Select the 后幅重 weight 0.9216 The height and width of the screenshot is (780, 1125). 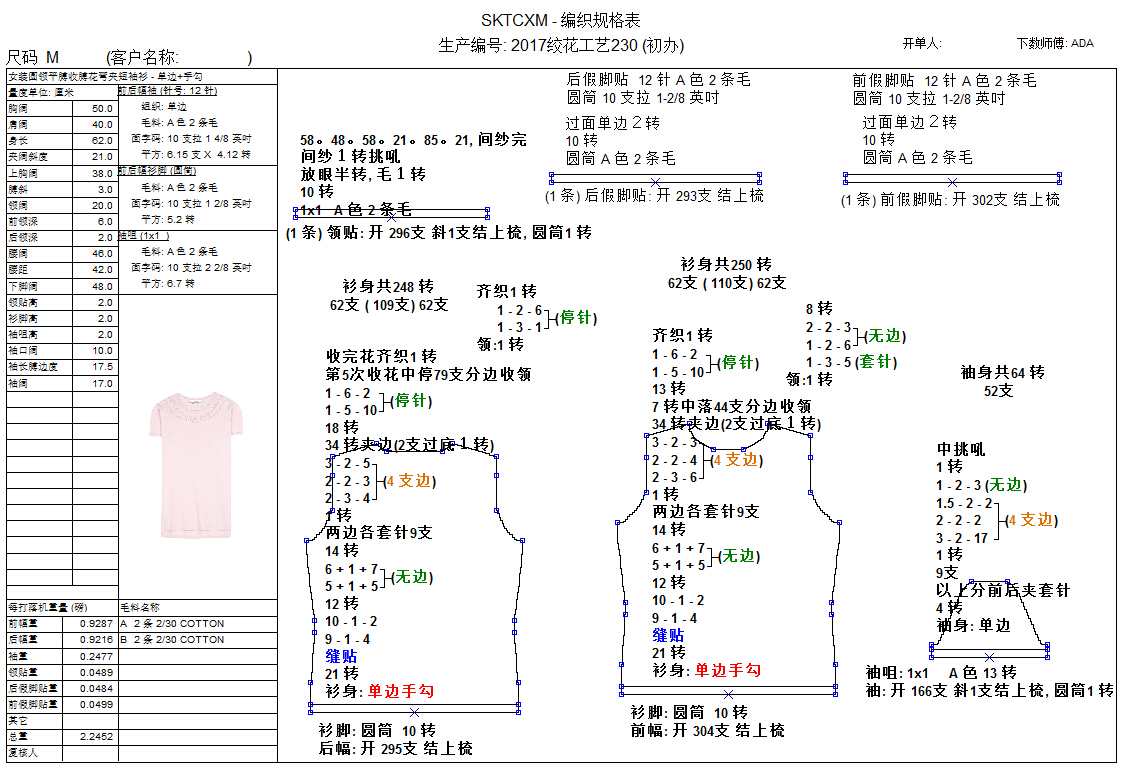(x=96, y=639)
